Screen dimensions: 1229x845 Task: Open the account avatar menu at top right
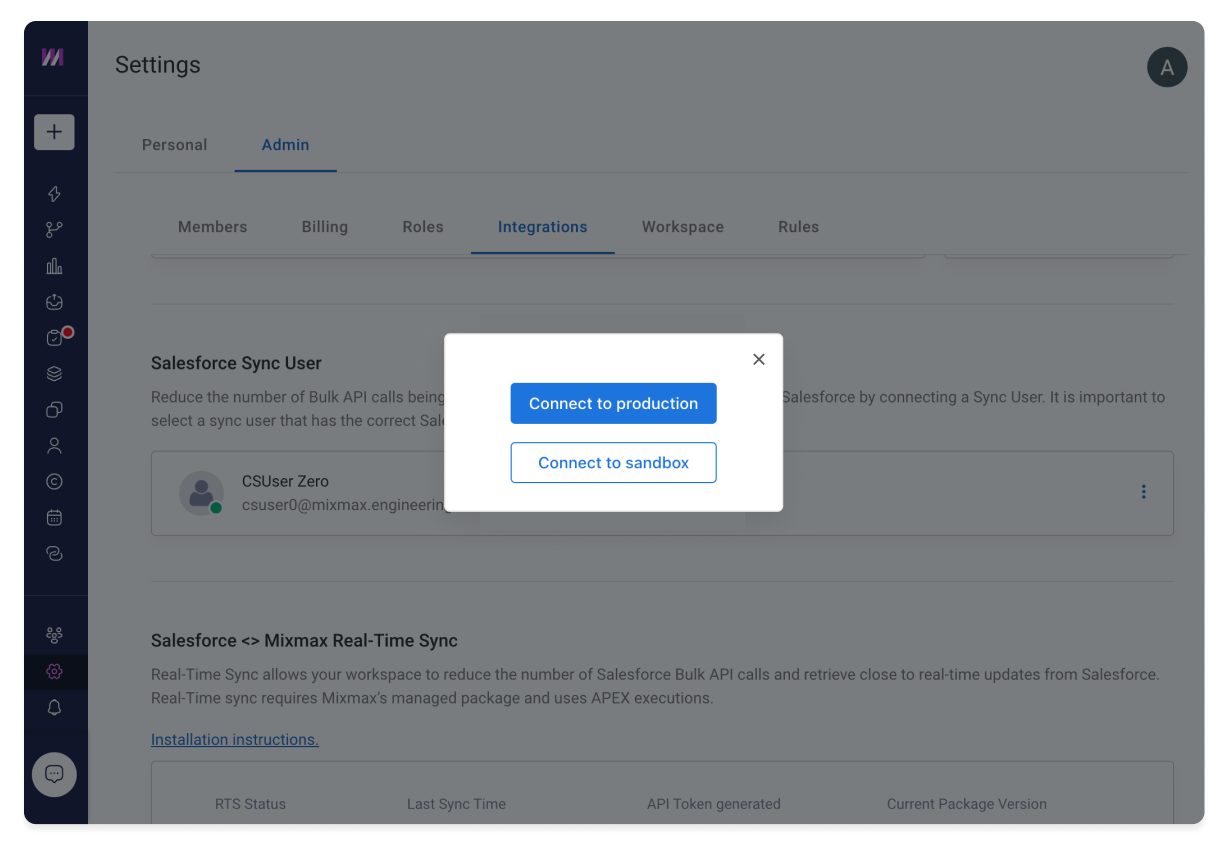pos(1166,67)
